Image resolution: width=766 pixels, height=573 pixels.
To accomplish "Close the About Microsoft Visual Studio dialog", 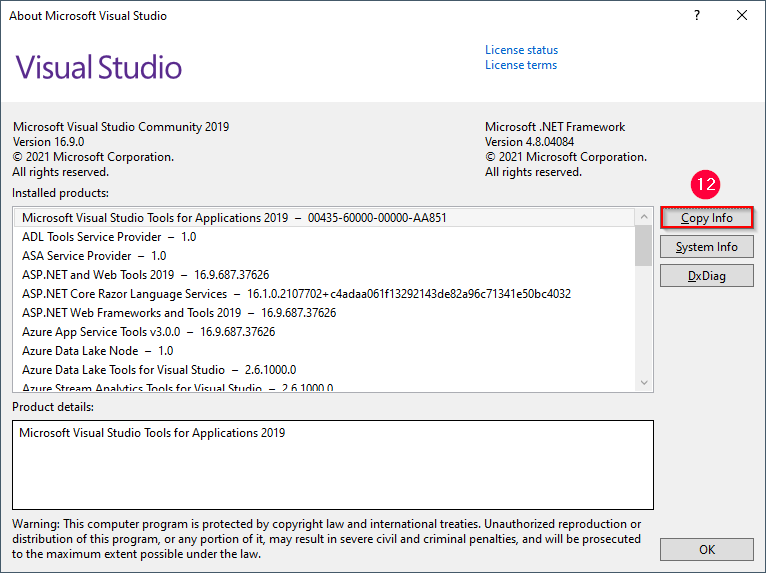I will [x=741, y=16].
